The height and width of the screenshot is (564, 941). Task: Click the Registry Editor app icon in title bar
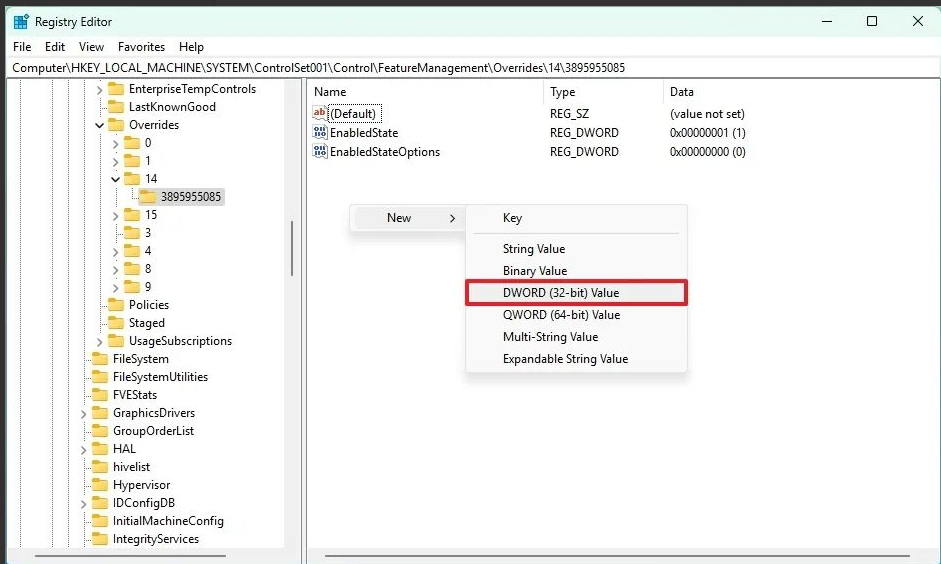pos(21,21)
